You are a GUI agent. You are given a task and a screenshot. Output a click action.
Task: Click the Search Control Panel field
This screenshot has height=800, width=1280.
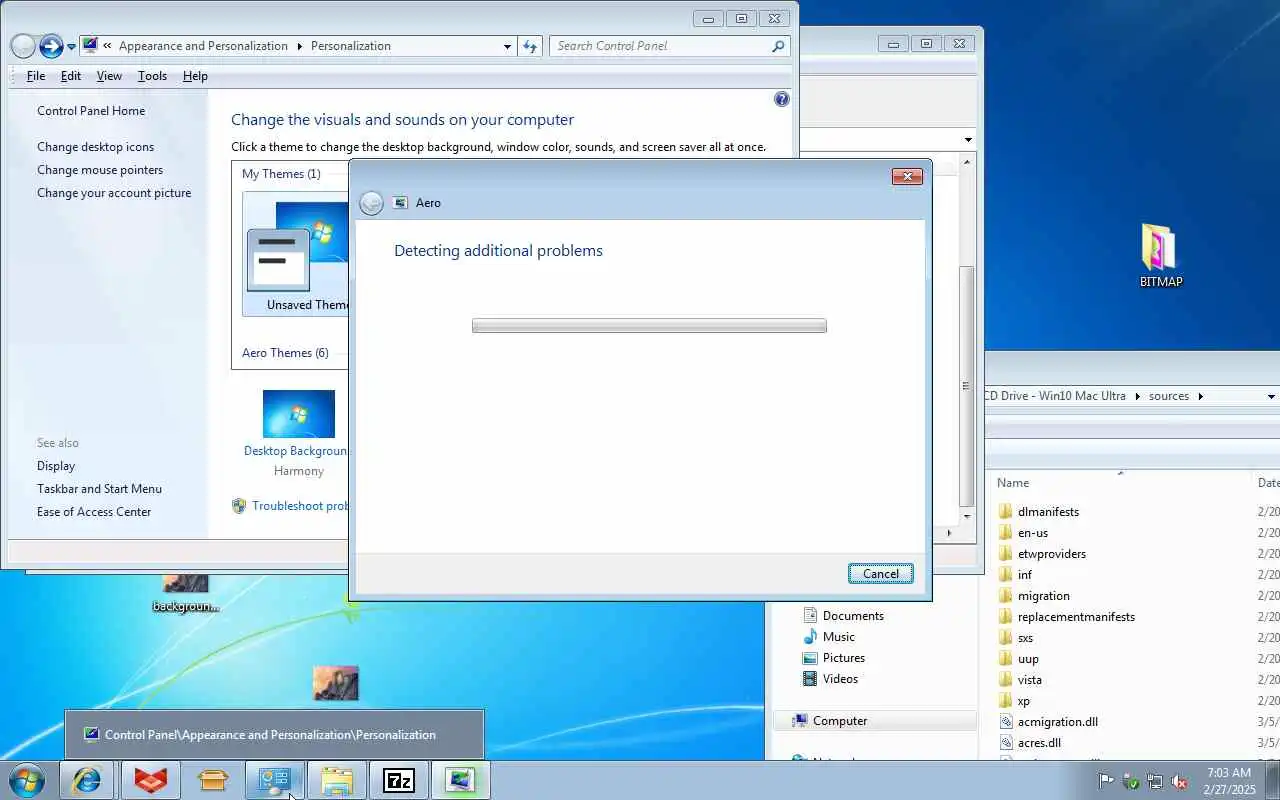[660, 46]
